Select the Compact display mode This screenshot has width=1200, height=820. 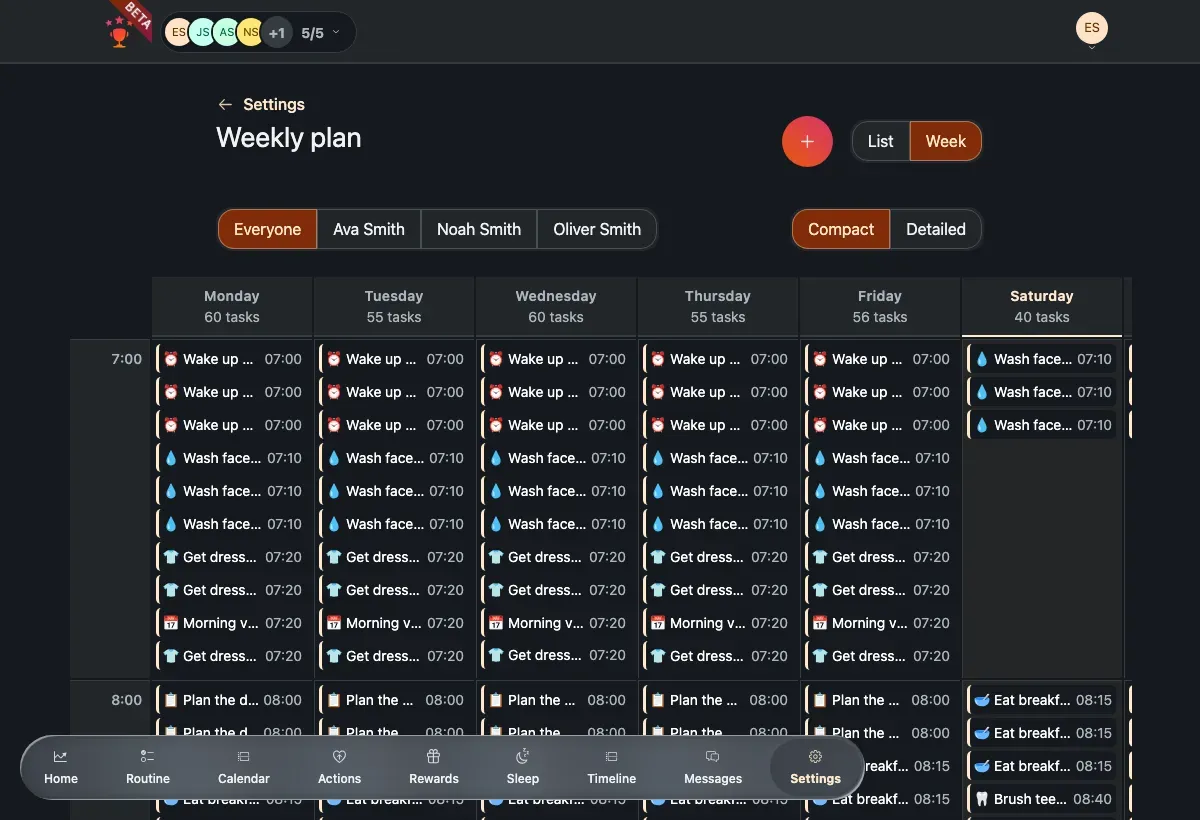(x=841, y=229)
